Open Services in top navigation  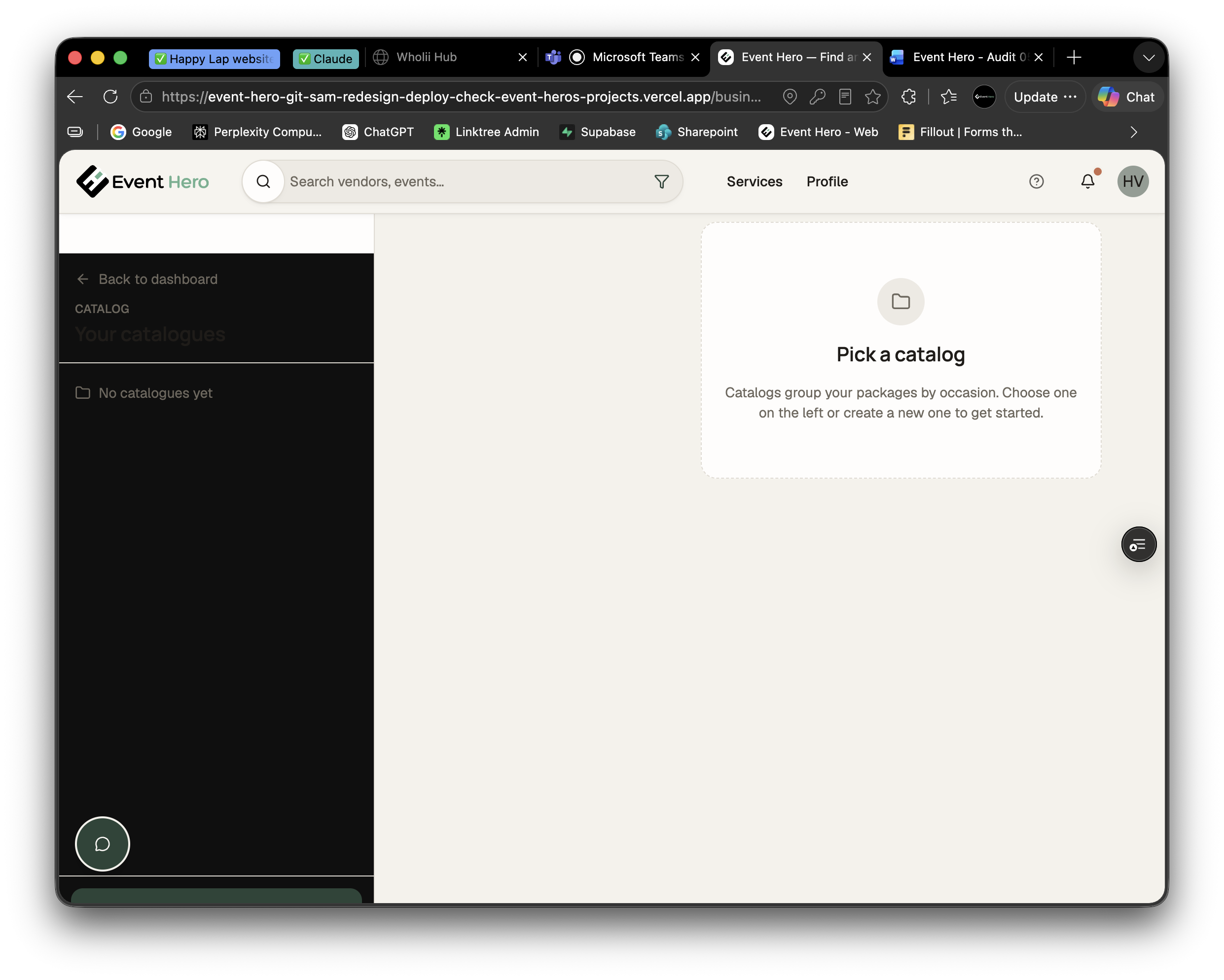(x=754, y=181)
